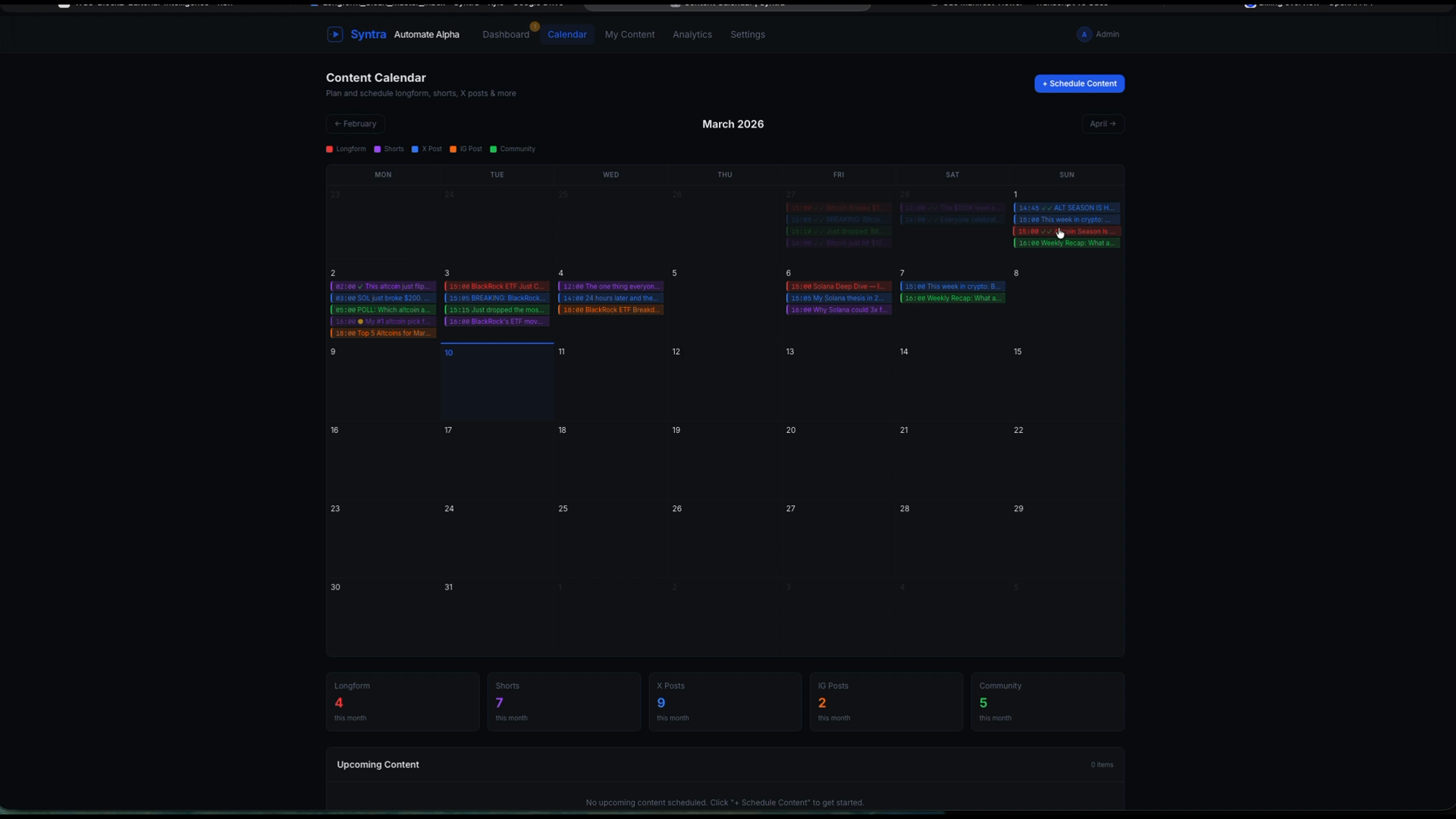Open 05:00 POLL: Which altcoin event

click(383, 310)
